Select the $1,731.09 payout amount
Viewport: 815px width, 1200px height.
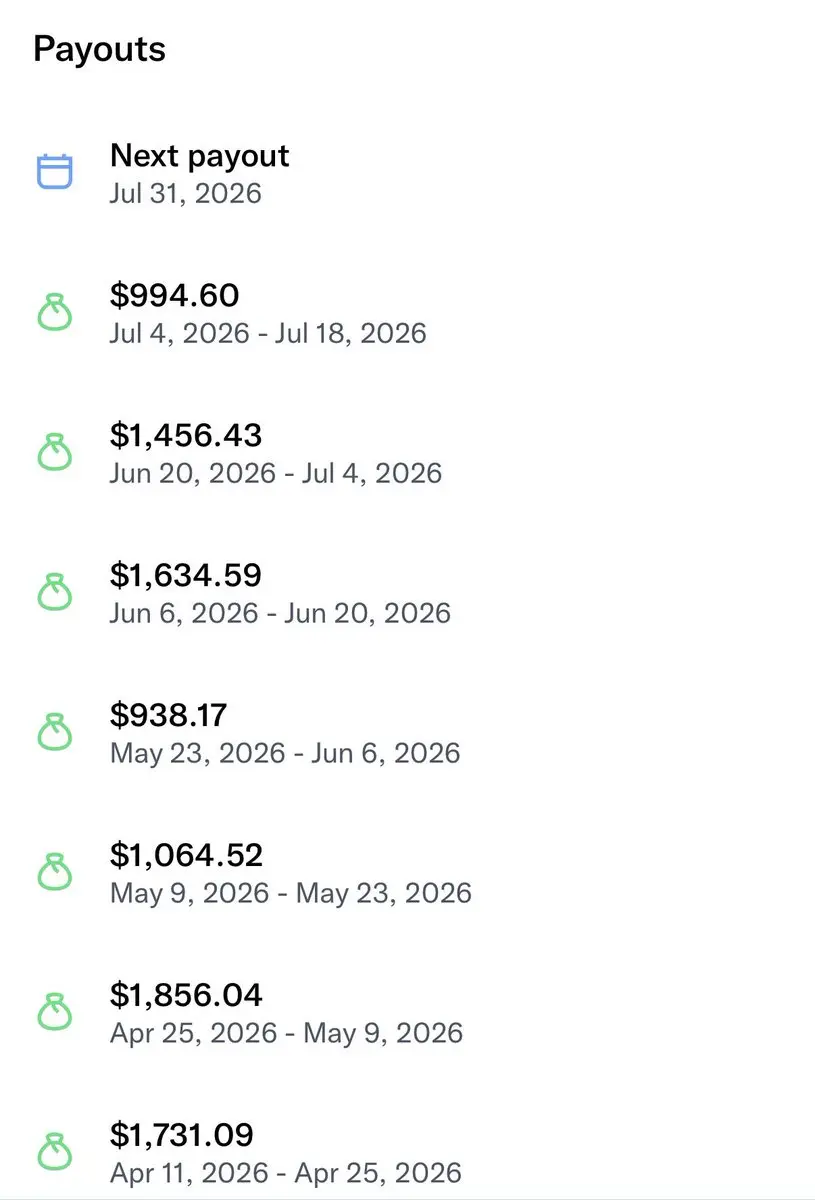182,1135
